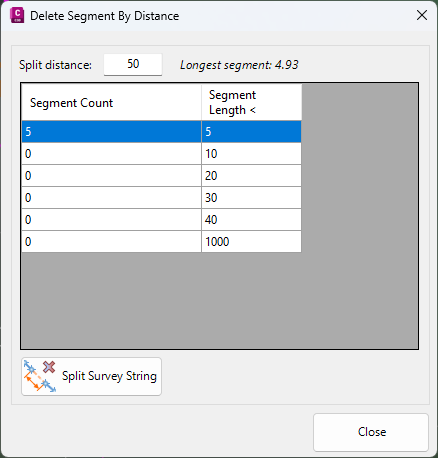Viewport: 438px width, 458px height.
Task: Click the Split distance input field
Action: tap(133, 64)
